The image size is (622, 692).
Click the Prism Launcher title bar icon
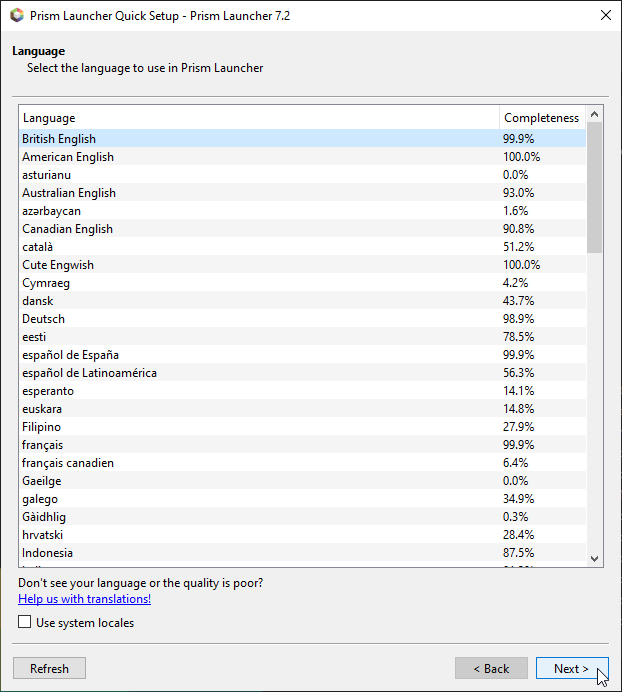[x=15, y=16]
